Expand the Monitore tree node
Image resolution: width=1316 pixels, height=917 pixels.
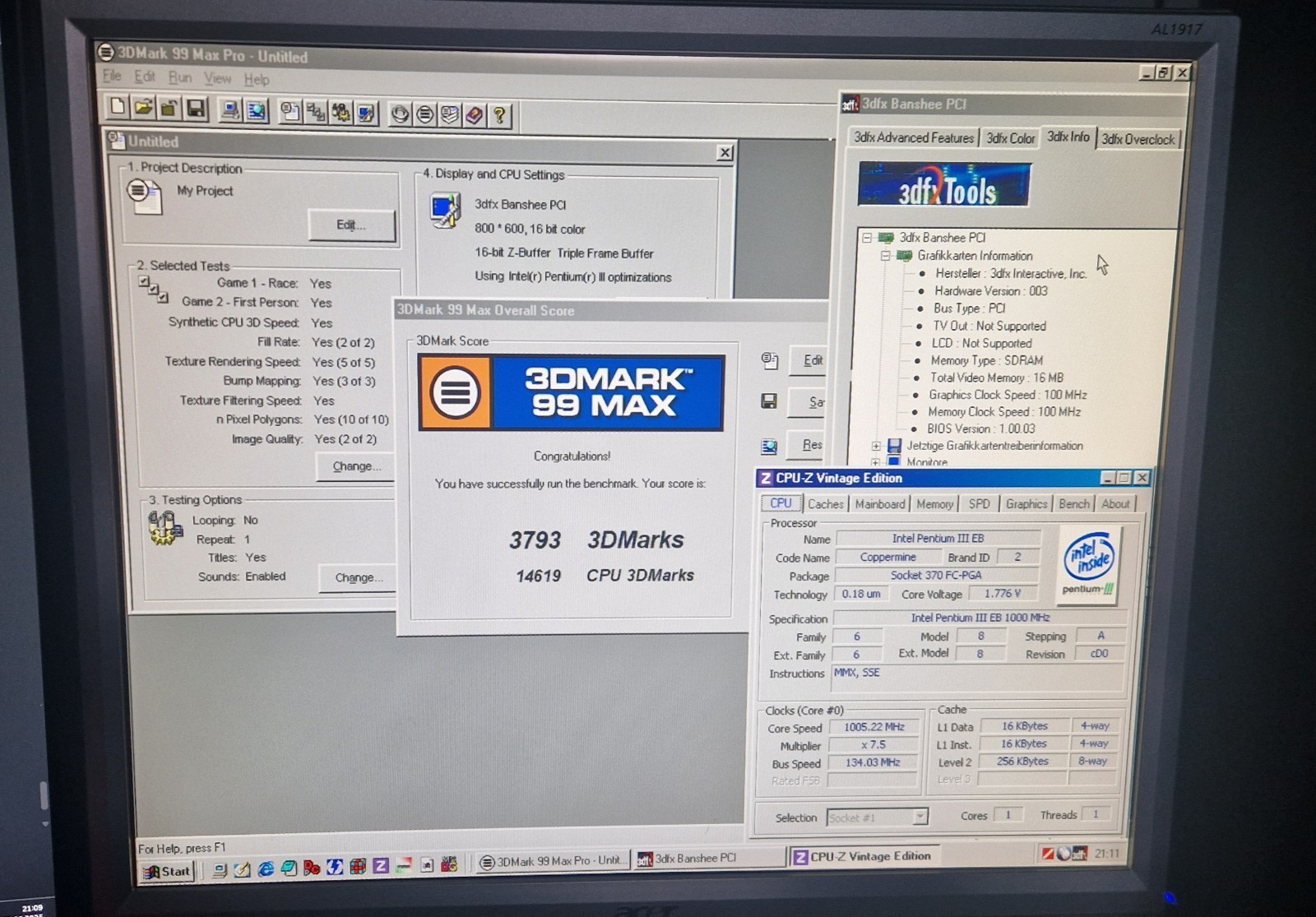pyautogui.click(x=876, y=462)
